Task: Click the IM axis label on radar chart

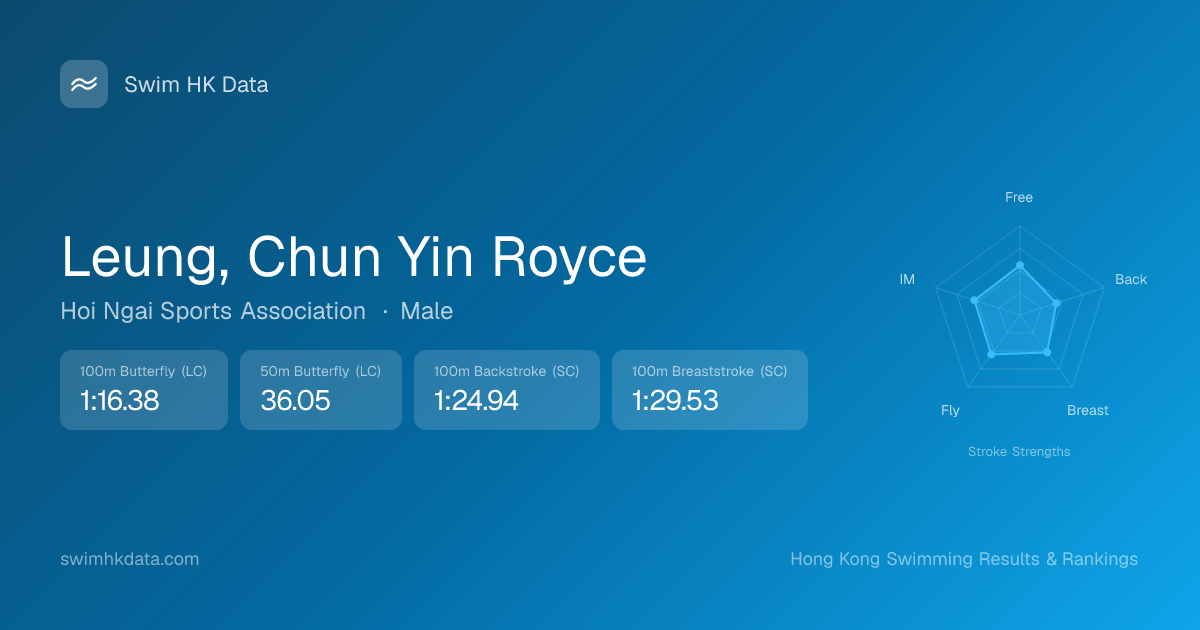Action: [x=907, y=279]
